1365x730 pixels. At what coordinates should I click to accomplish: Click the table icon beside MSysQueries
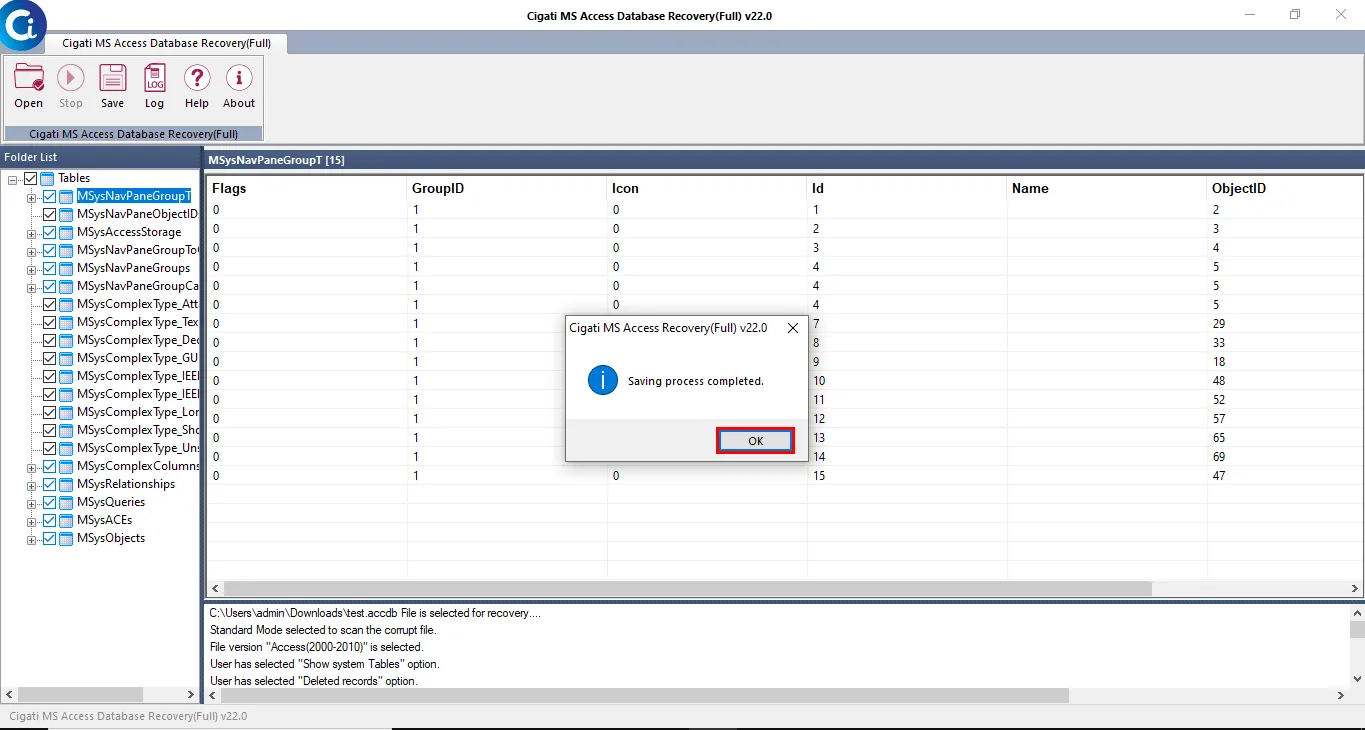point(66,502)
